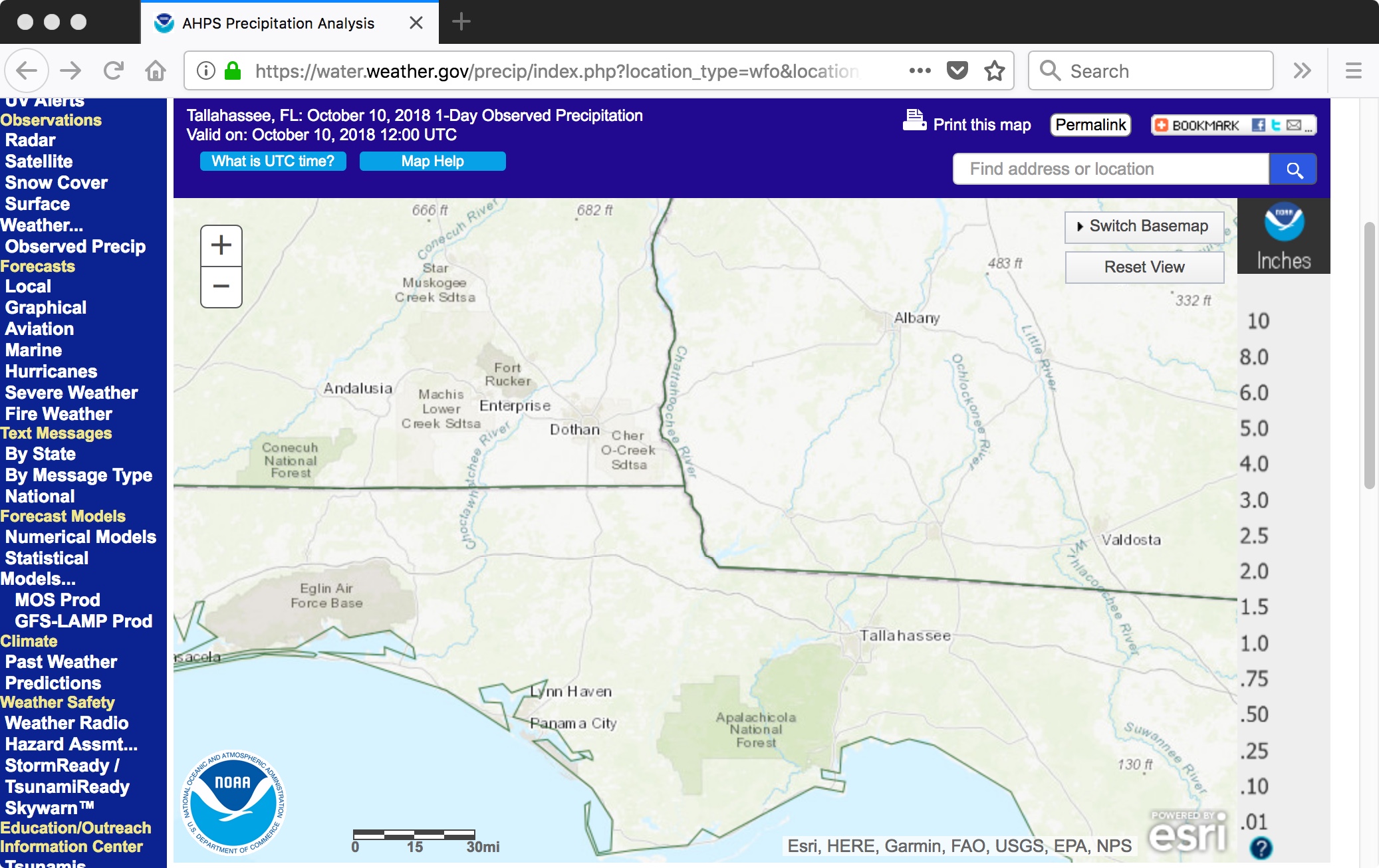Open Fire Weather sidebar link
The height and width of the screenshot is (868, 1379).
(x=59, y=414)
